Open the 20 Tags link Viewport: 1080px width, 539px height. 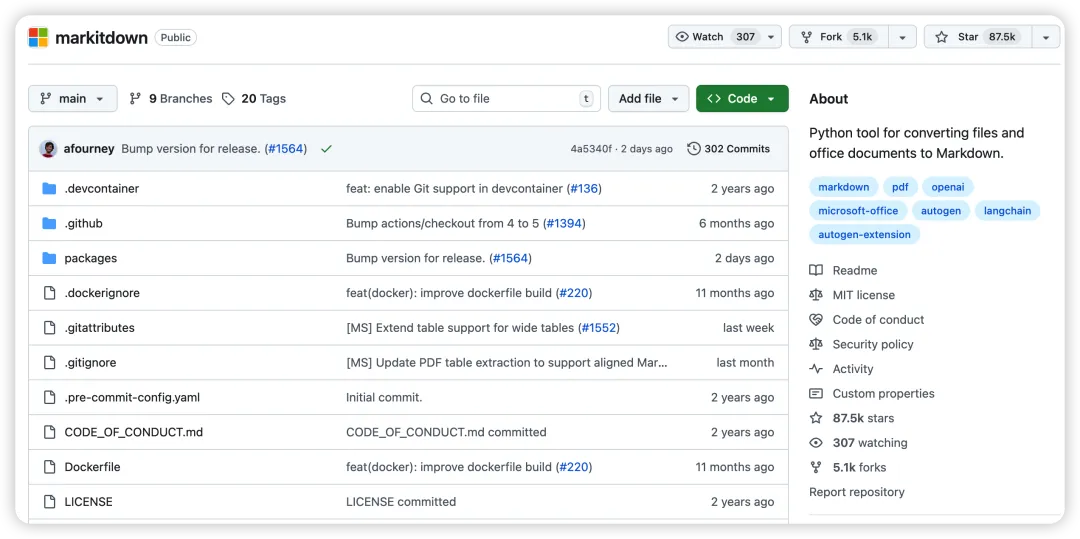254,99
